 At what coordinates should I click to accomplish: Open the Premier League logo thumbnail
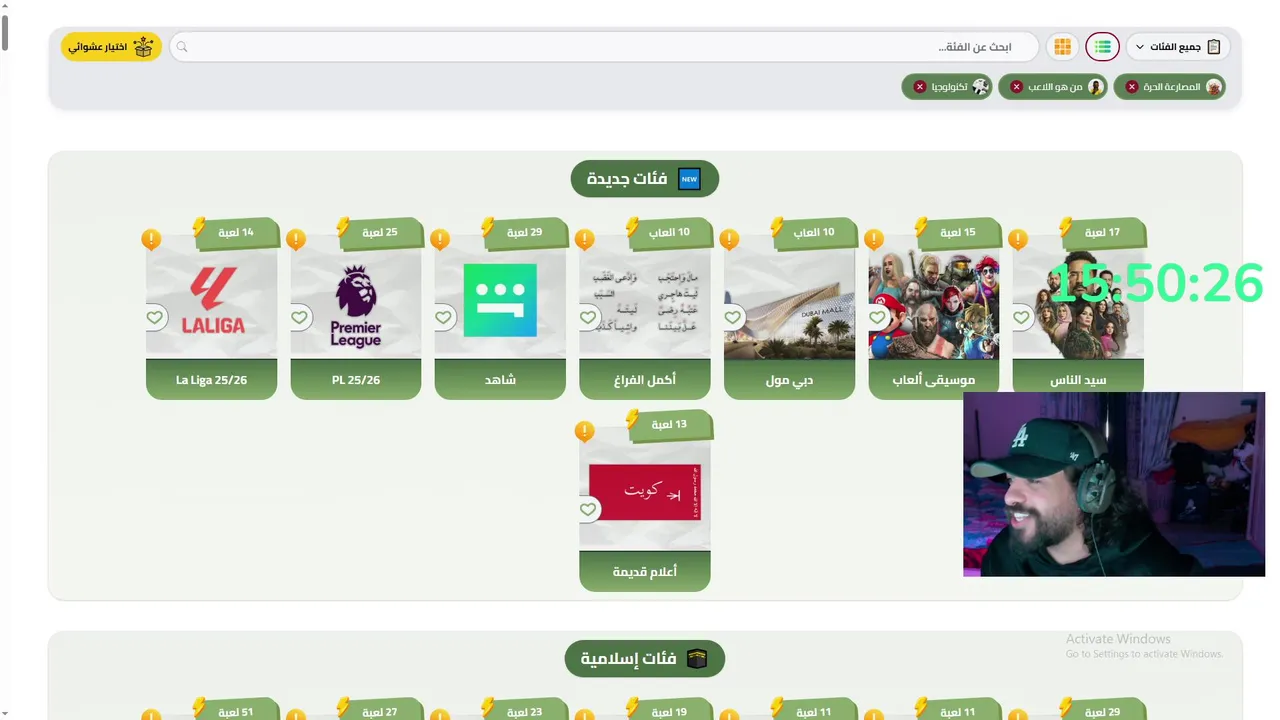356,300
